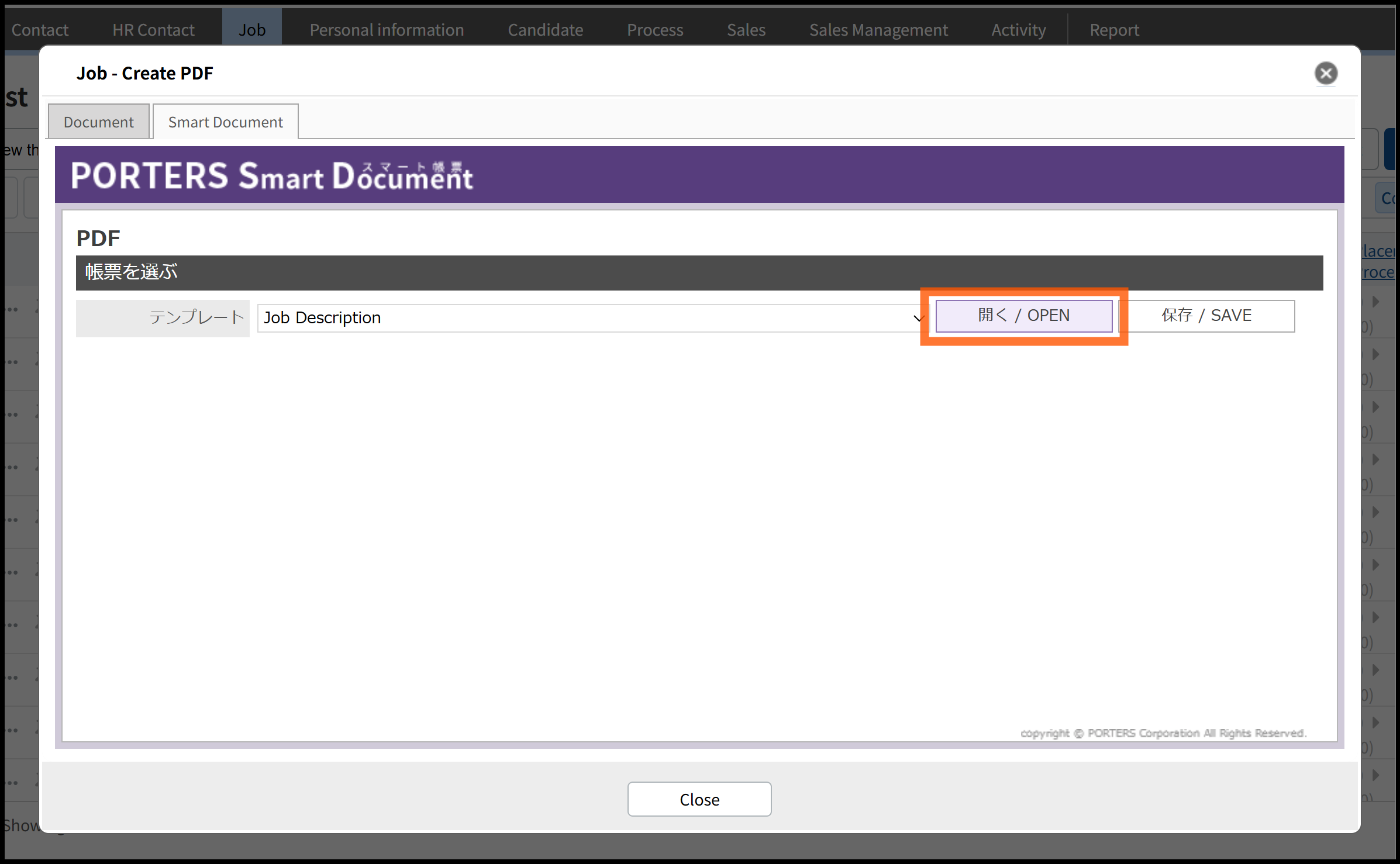Click the 帳票を選ぶ section header

699,272
